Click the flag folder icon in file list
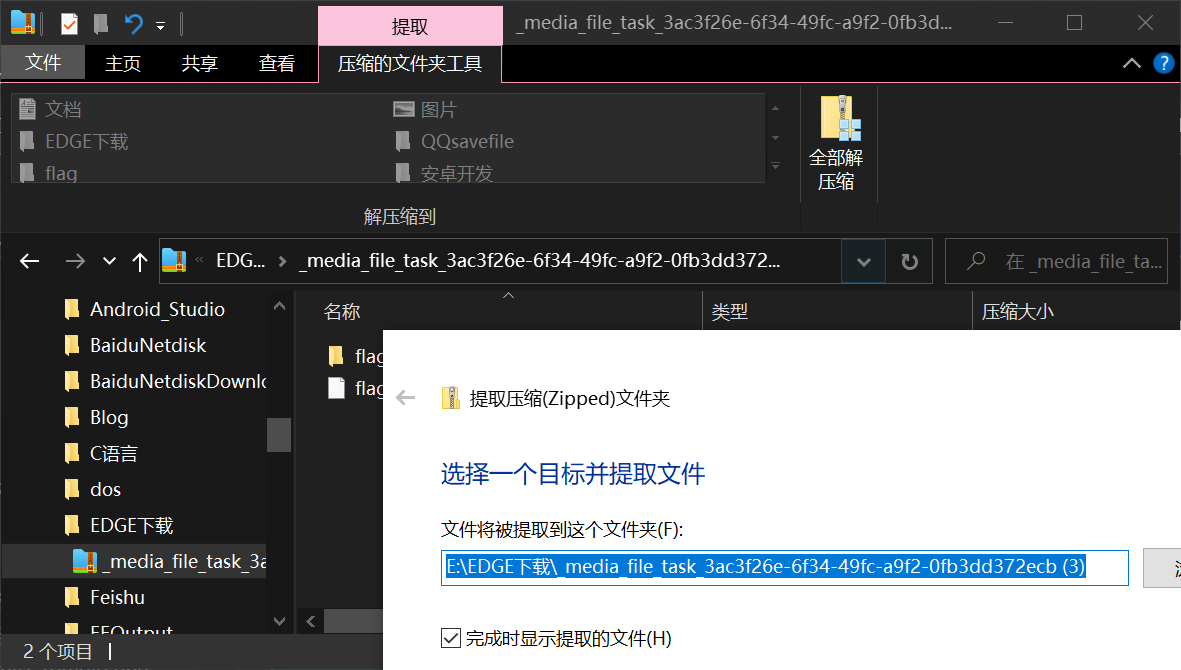Viewport: 1181px width, 670px height. tap(337, 355)
